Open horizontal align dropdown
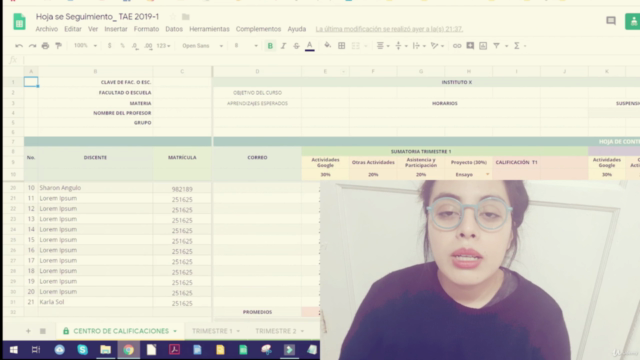640x360 pixels. pos(382,46)
